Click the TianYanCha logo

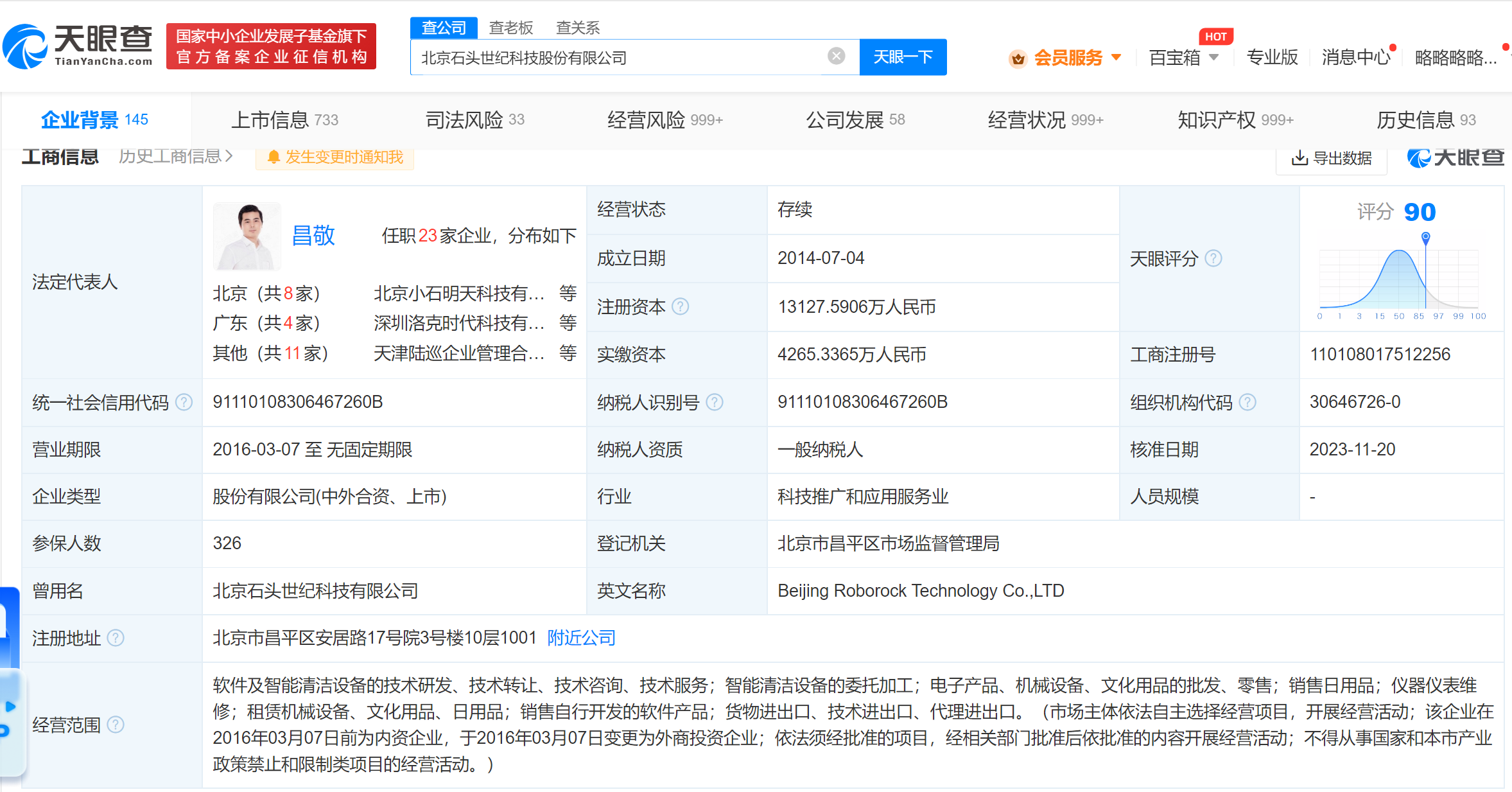[x=78, y=46]
